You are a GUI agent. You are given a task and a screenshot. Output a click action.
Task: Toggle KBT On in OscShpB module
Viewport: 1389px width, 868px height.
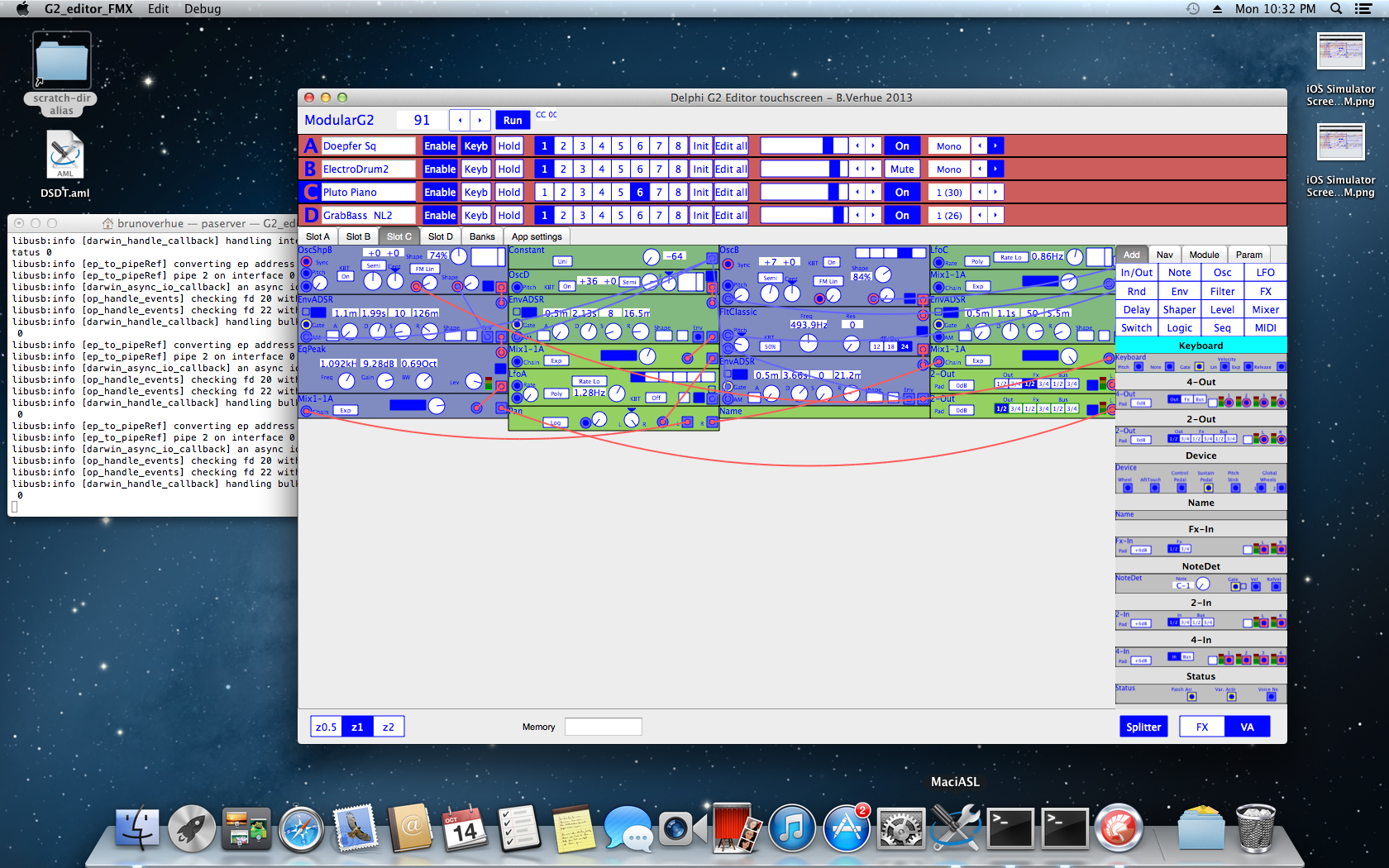[x=346, y=276]
